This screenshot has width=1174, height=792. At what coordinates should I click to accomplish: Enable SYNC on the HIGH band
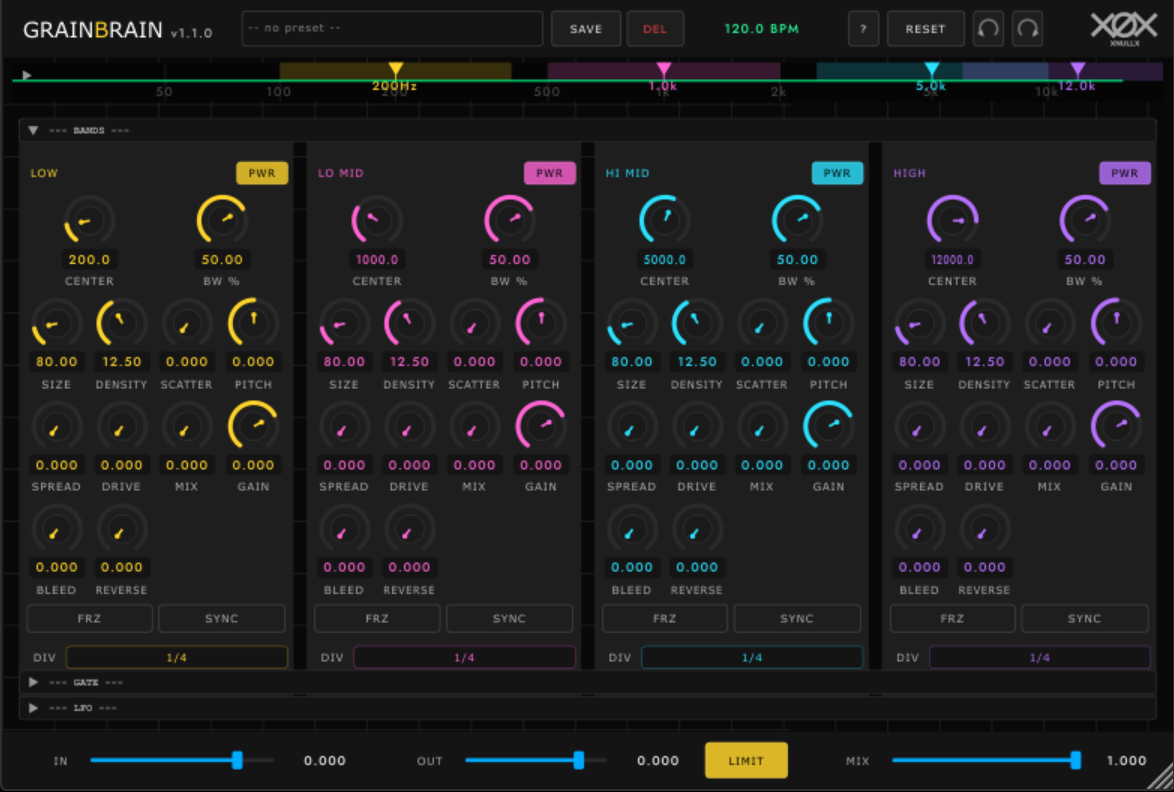[x=1084, y=618]
